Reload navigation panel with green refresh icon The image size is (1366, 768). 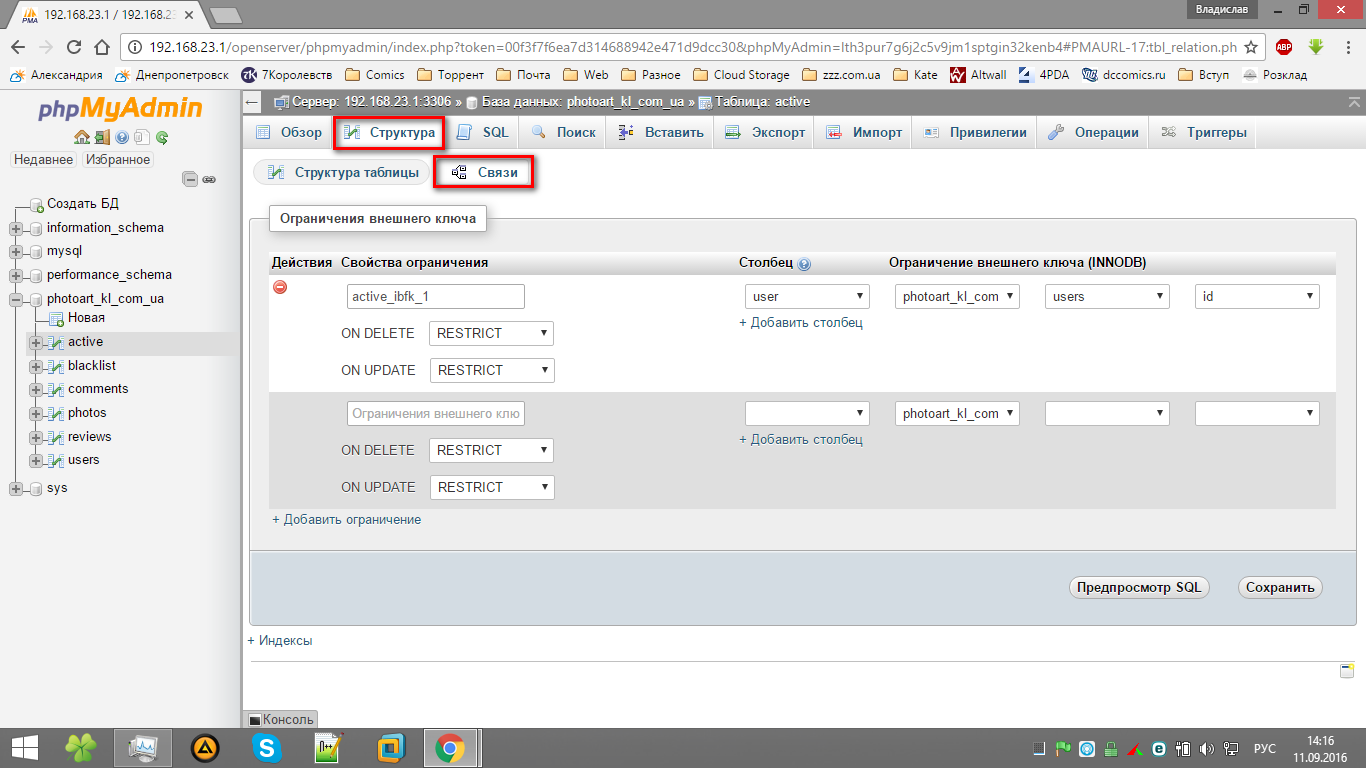161,138
